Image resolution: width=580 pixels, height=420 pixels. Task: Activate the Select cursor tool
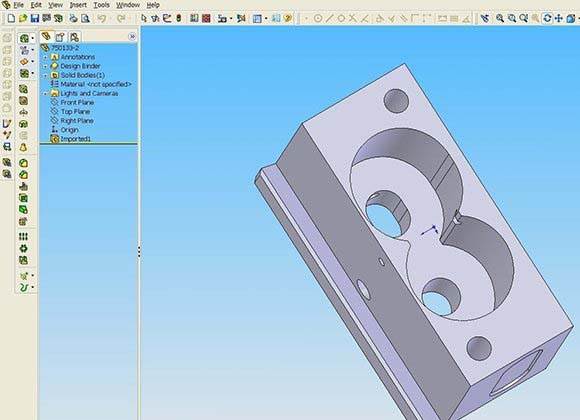(144, 18)
